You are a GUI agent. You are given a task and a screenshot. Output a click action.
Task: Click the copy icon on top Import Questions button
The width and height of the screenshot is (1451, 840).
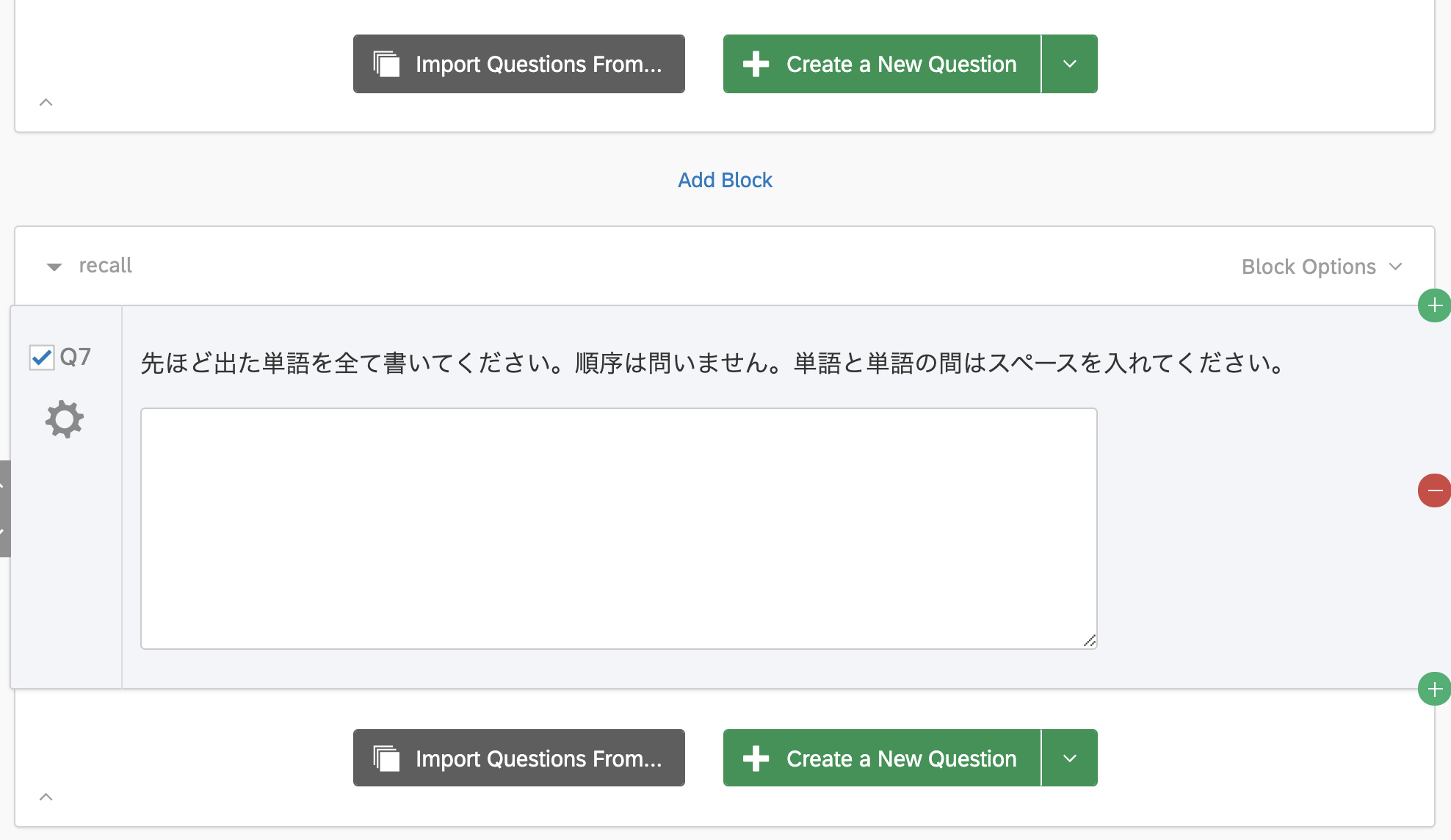386,64
